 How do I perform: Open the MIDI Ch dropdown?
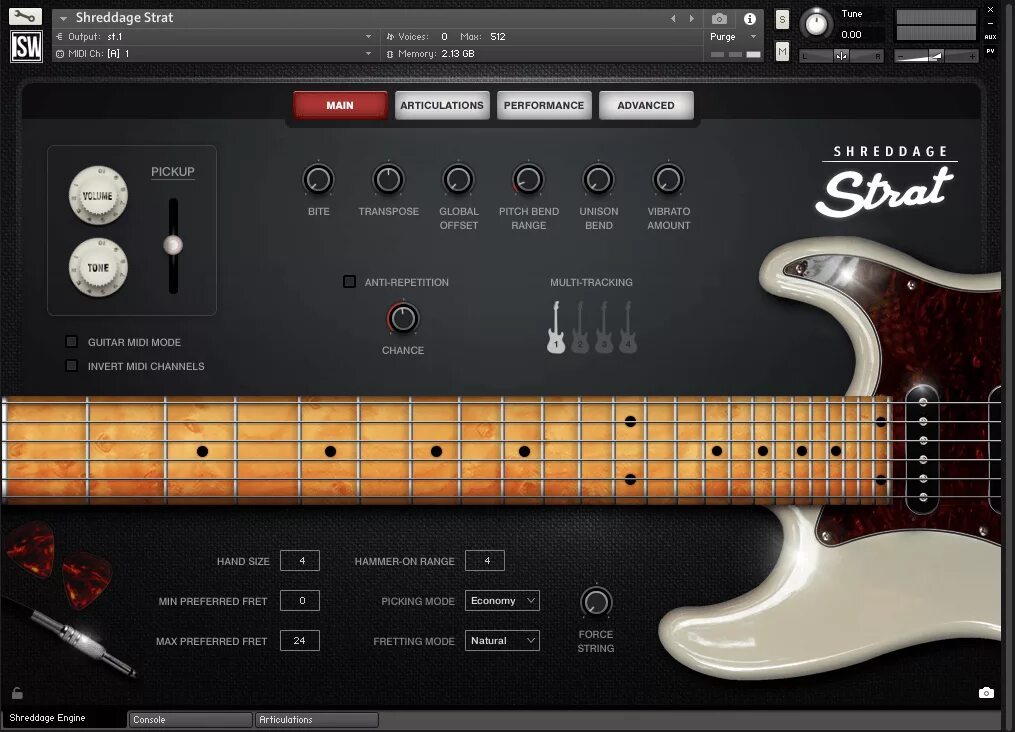215,53
